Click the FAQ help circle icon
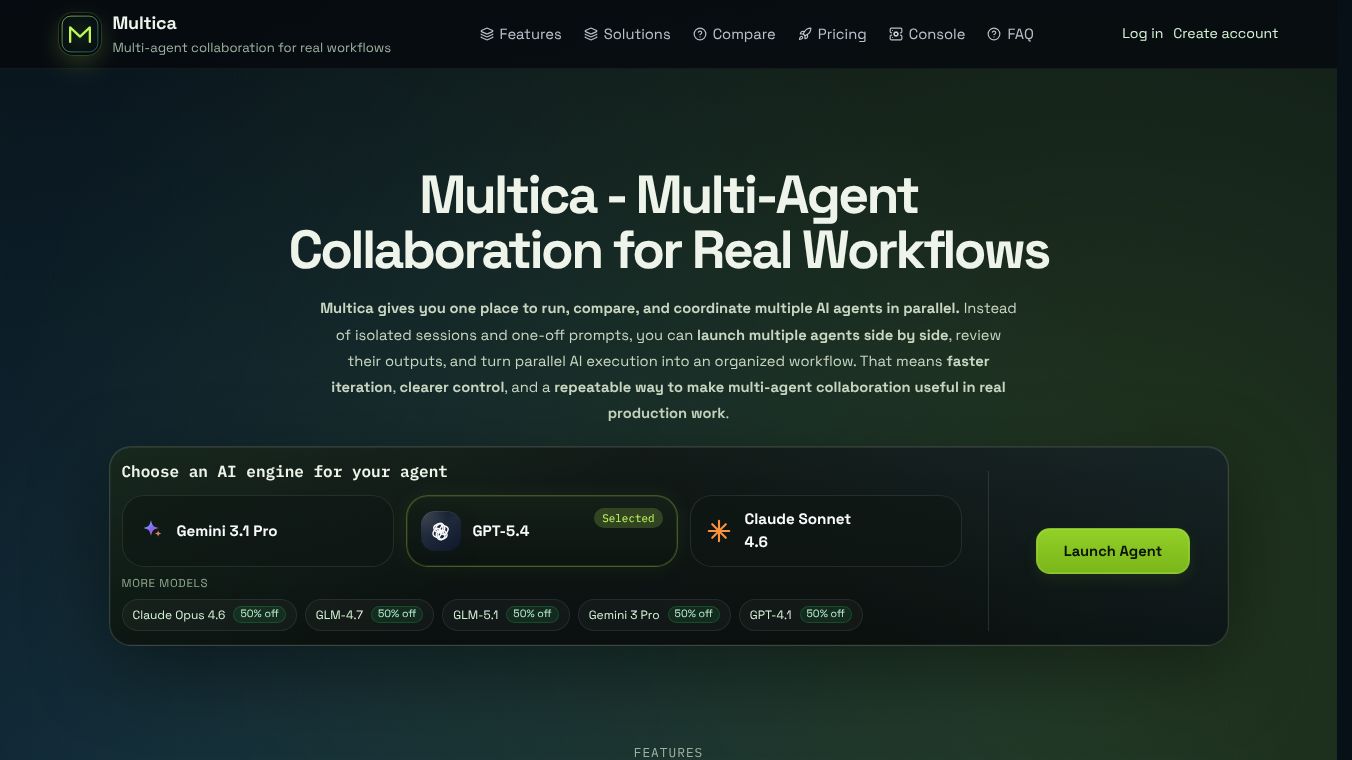Image resolution: width=1352 pixels, height=760 pixels. point(994,34)
